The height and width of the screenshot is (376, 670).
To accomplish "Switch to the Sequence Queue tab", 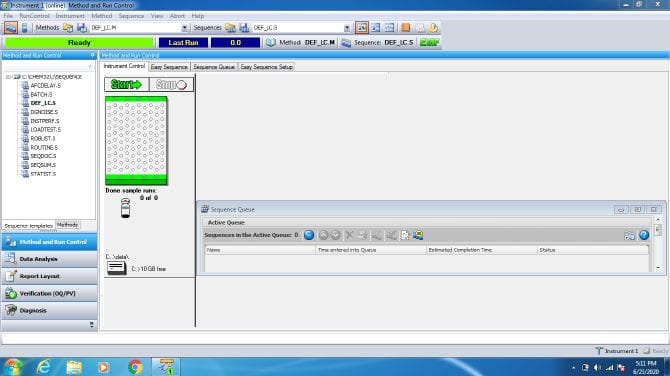I will [214, 67].
